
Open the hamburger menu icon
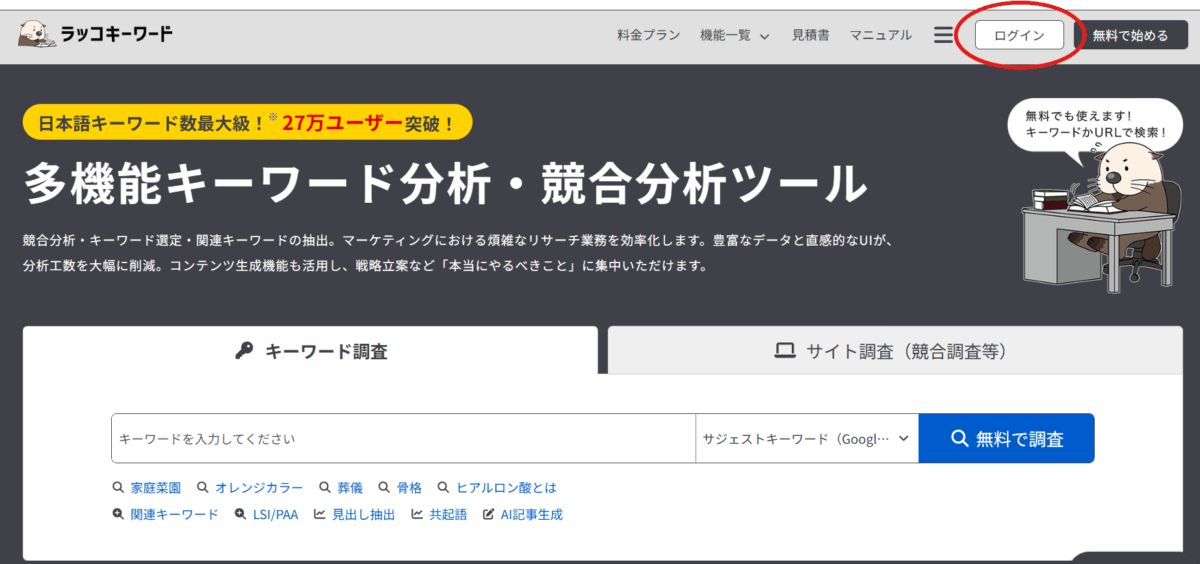pyautogui.click(x=943, y=35)
